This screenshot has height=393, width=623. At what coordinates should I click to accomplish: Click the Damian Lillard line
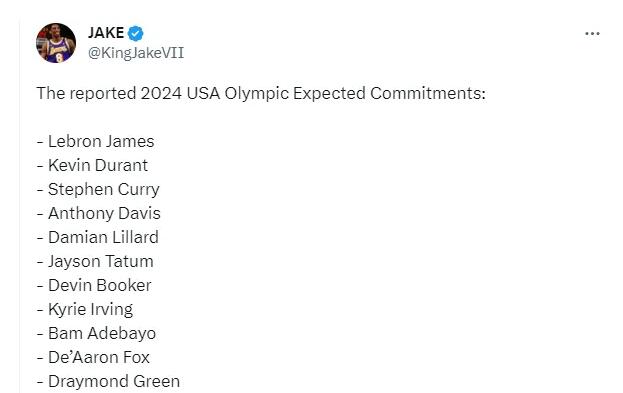[x=98, y=237]
